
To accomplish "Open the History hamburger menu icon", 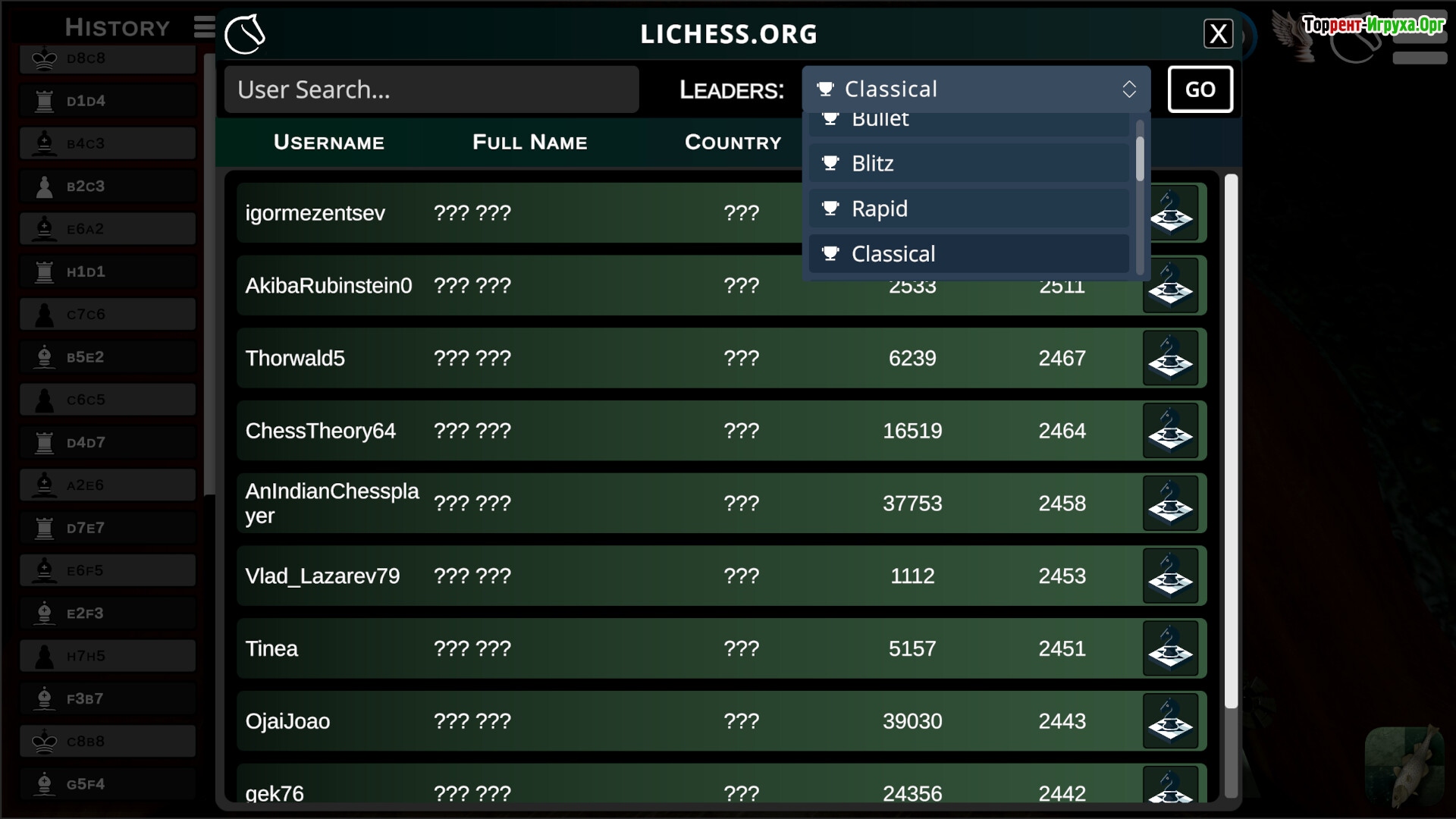I will (204, 27).
